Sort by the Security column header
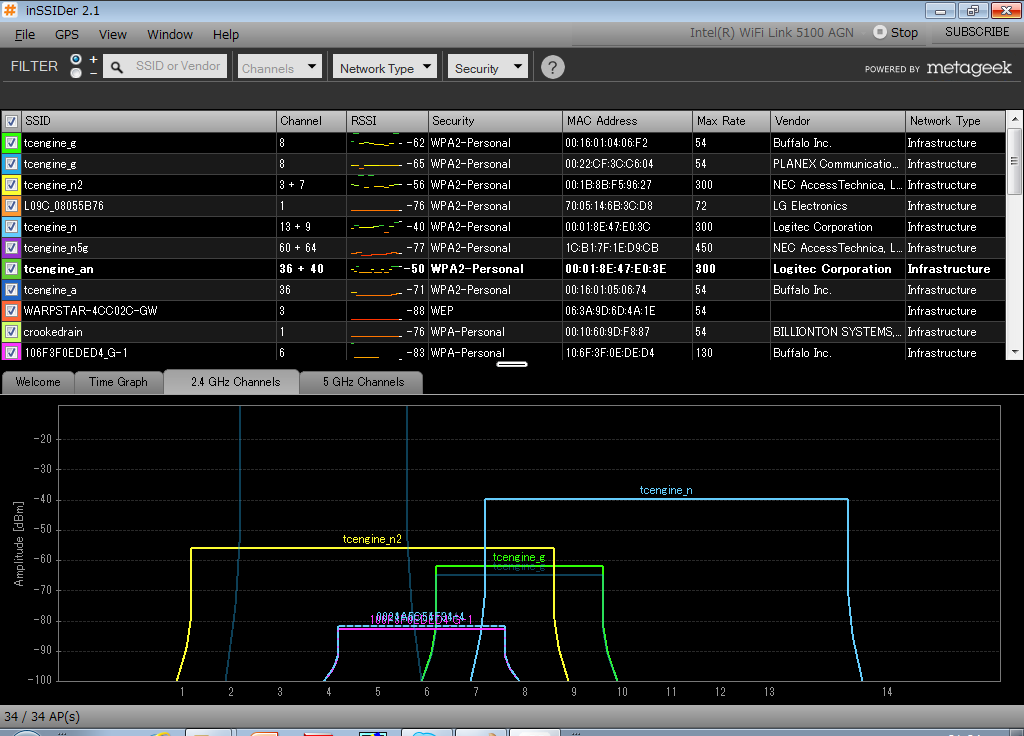Screen dimensions: 1024x736 pos(495,121)
